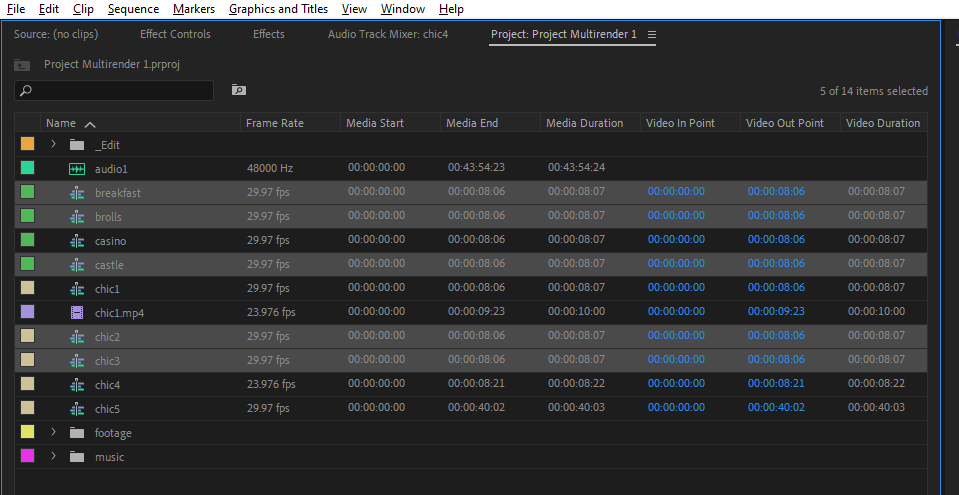Click the music bin folder icon
Image resolution: width=959 pixels, height=495 pixels.
76,457
